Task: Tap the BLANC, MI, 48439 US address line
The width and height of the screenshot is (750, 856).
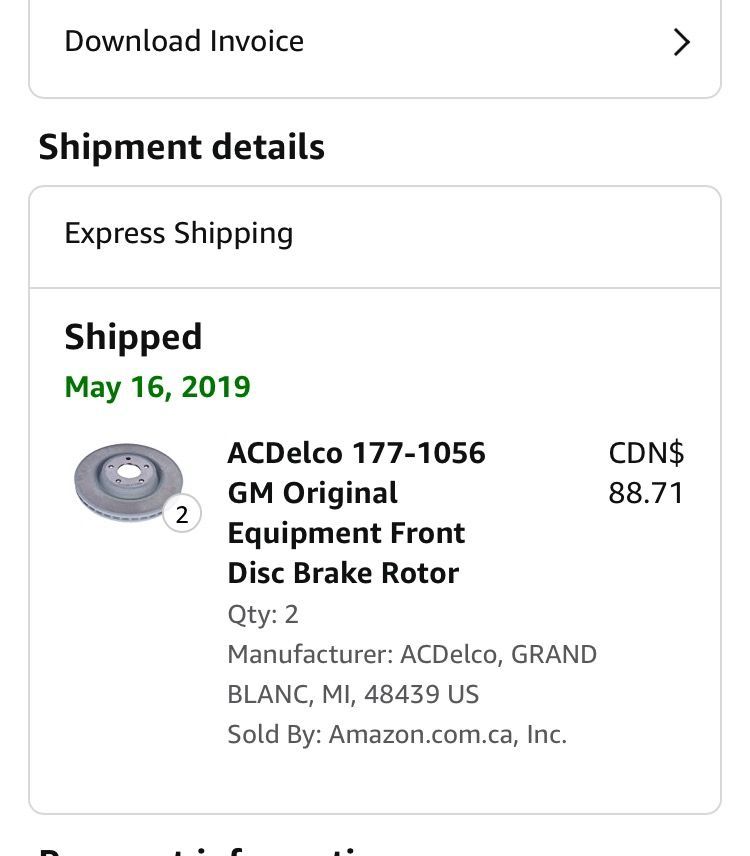Action: click(x=353, y=694)
